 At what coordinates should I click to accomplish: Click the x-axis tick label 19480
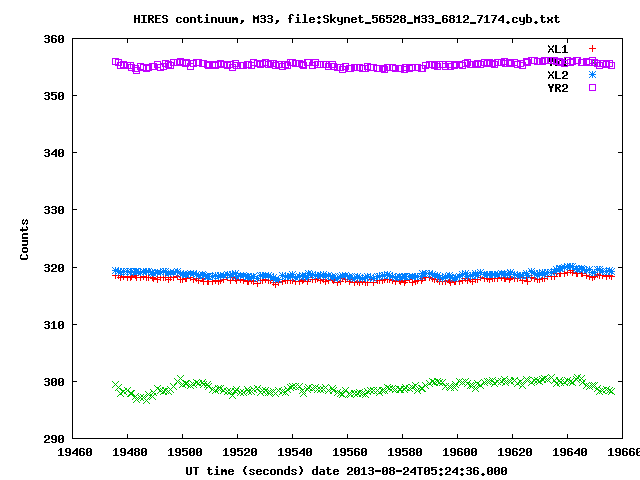click(129, 452)
